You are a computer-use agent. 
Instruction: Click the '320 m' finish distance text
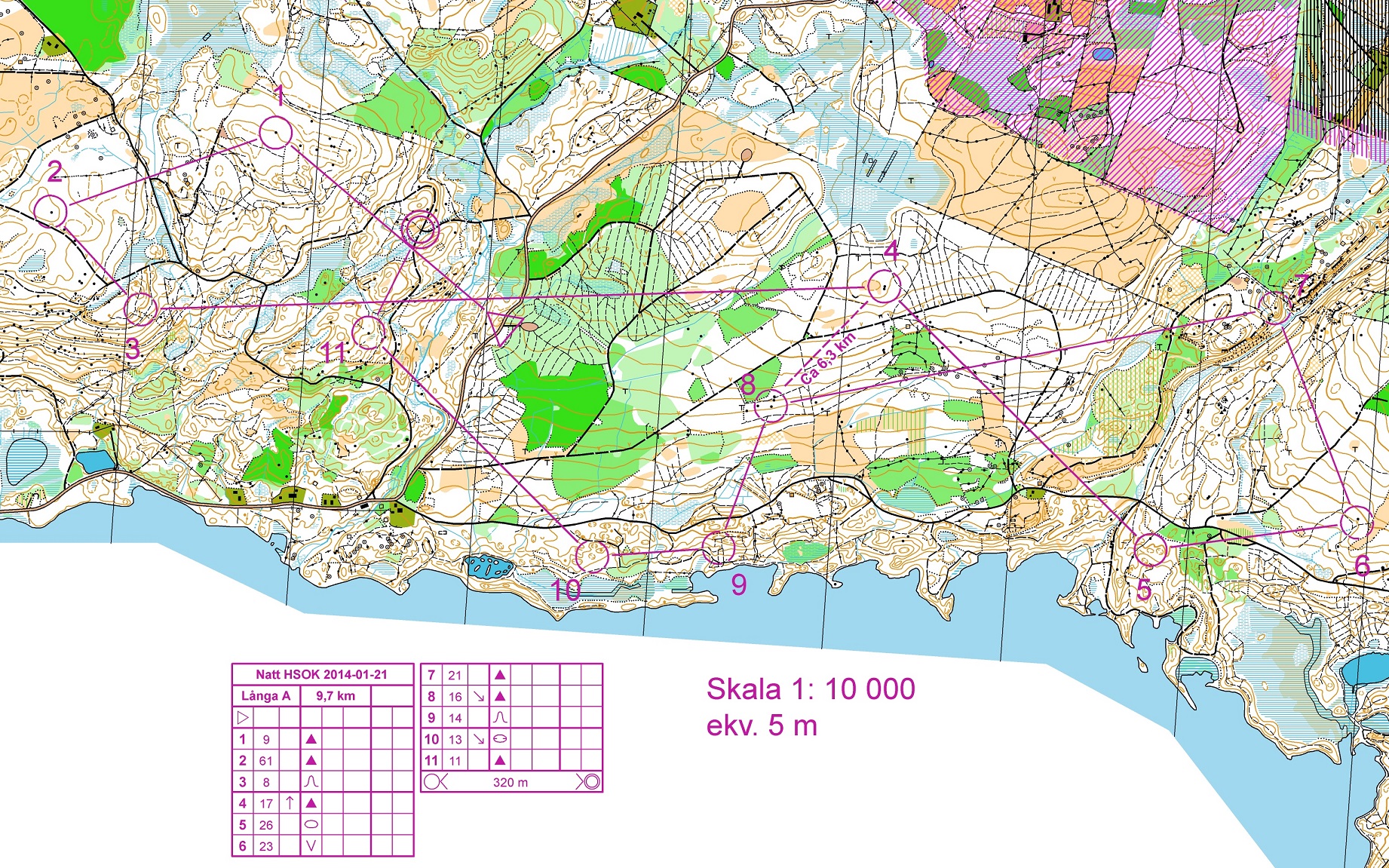tap(511, 783)
